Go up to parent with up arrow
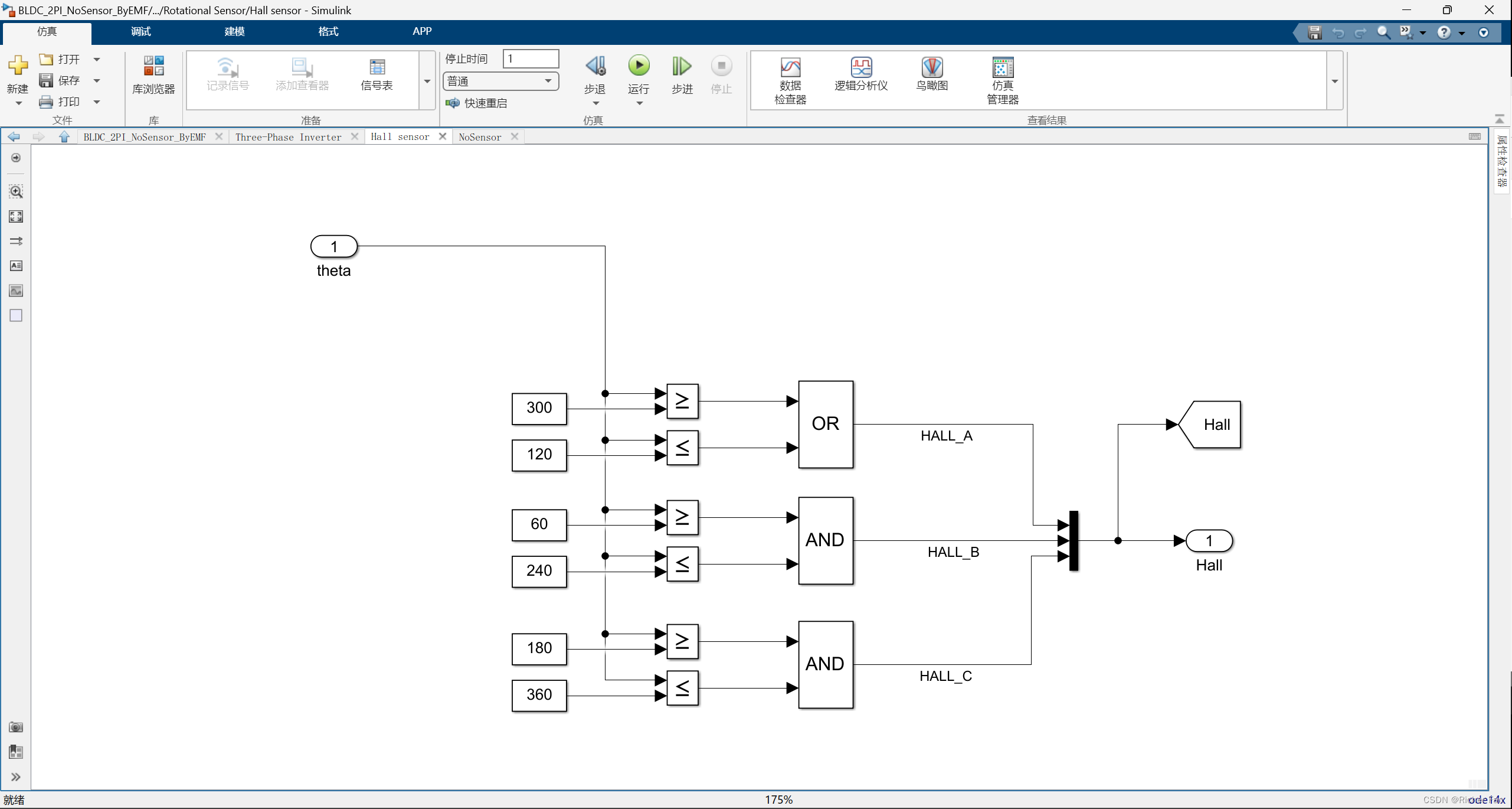This screenshot has height=809, width=1512. tap(64, 137)
